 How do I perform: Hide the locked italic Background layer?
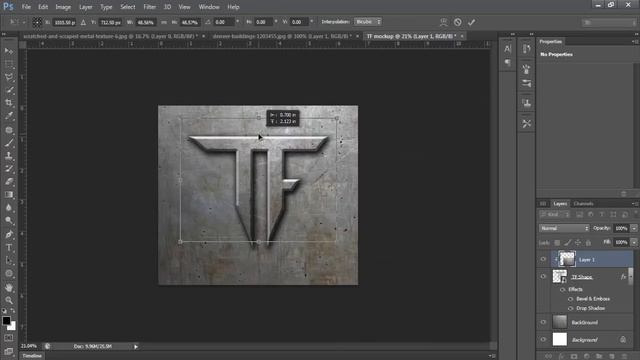(x=543, y=339)
